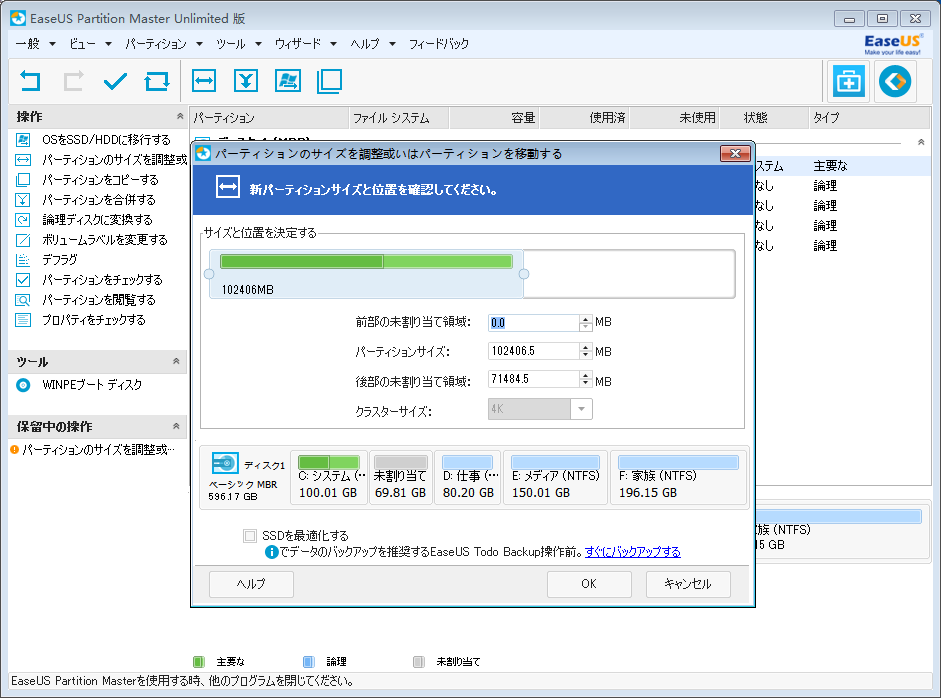Screen dimensions: 941x698
Task: Select C: システム 100.01 GB partition block
Action: click(329, 478)
